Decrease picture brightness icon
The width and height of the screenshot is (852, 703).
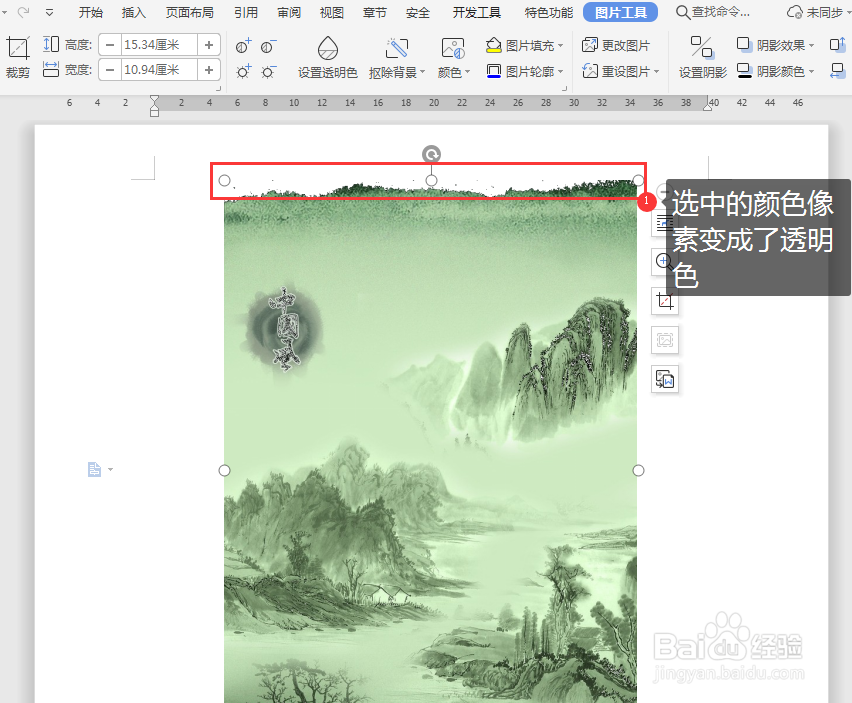pos(268,71)
